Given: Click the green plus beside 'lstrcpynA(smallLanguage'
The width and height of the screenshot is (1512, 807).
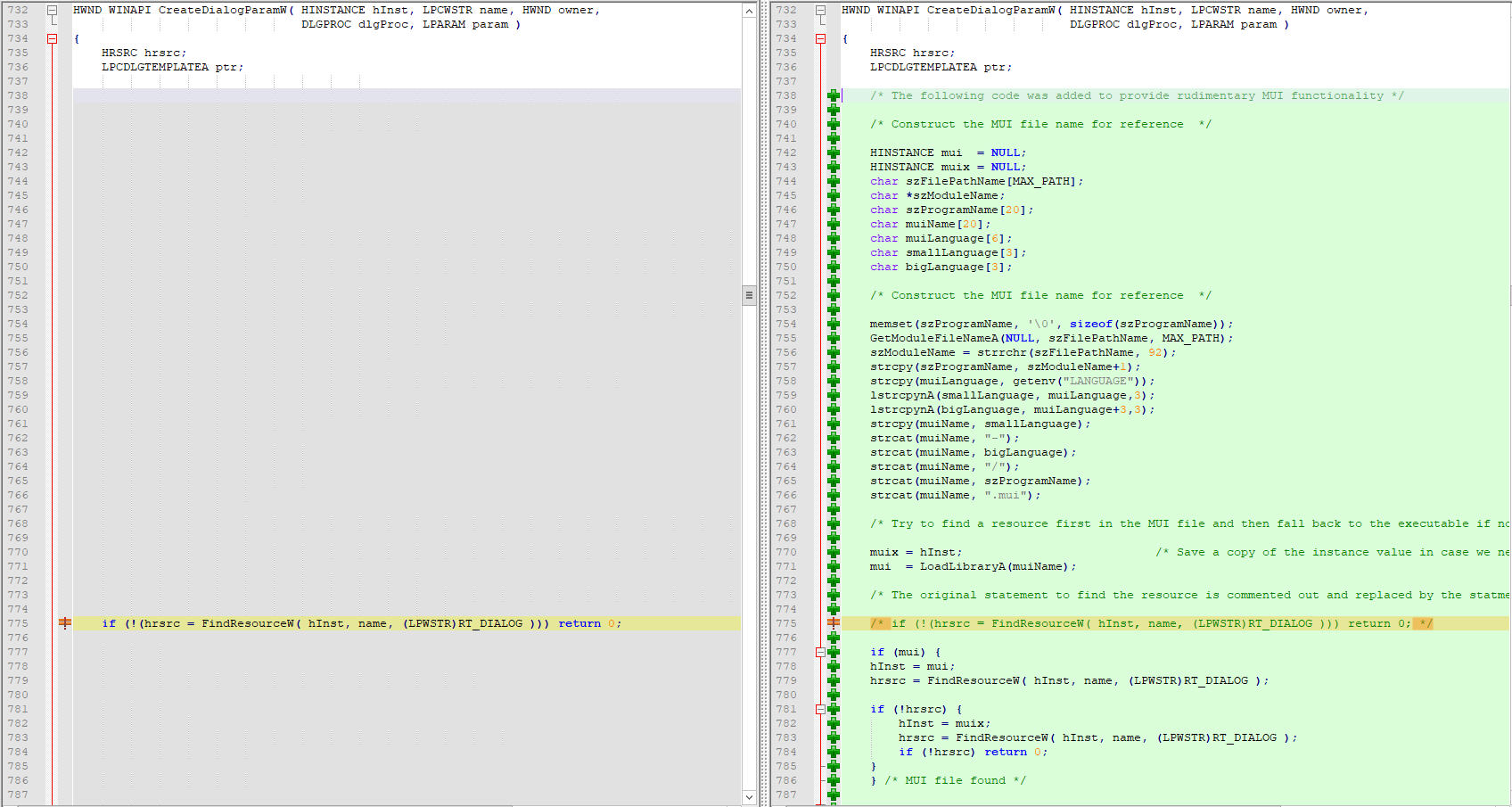Looking at the screenshot, I should tap(834, 395).
